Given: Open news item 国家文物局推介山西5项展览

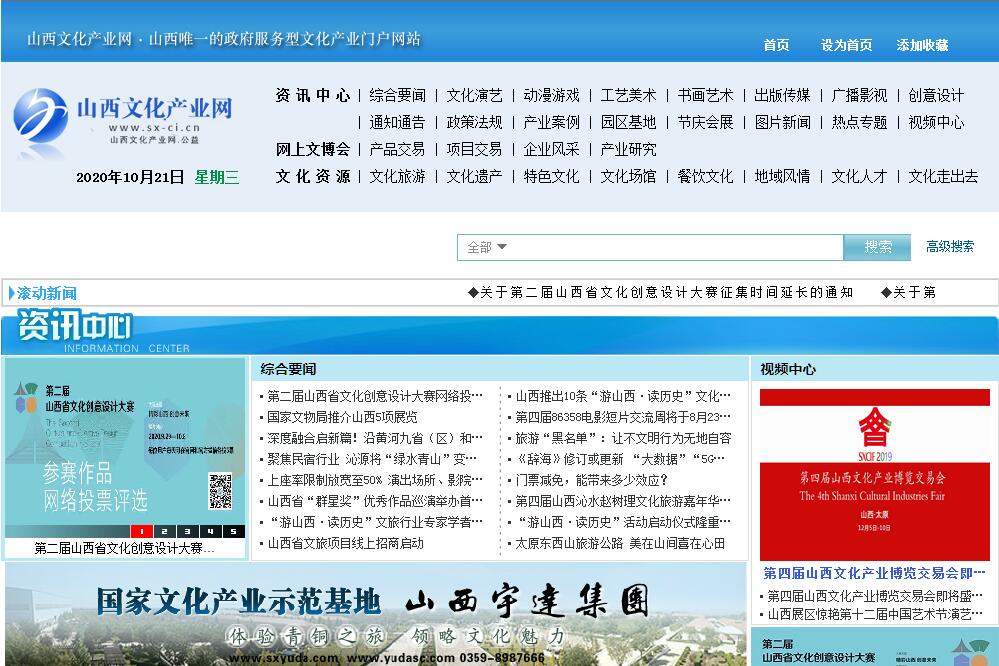Looking at the screenshot, I should point(342,417).
